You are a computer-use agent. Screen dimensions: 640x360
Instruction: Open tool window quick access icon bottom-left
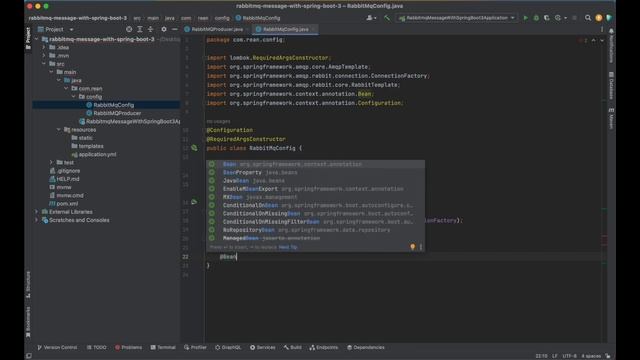(x=29, y=356)
